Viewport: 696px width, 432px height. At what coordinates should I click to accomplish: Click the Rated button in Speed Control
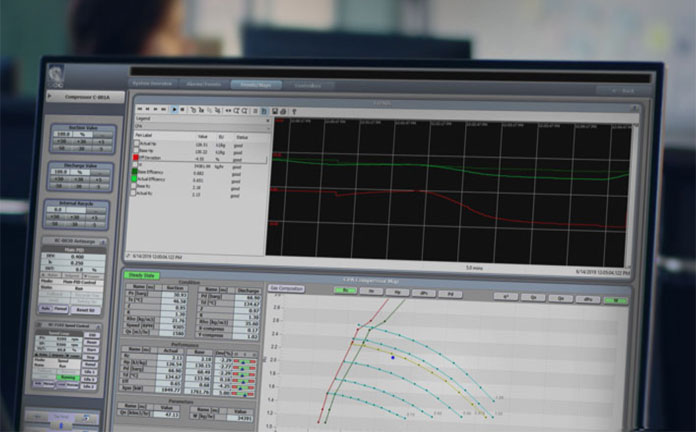pos(91,365)
